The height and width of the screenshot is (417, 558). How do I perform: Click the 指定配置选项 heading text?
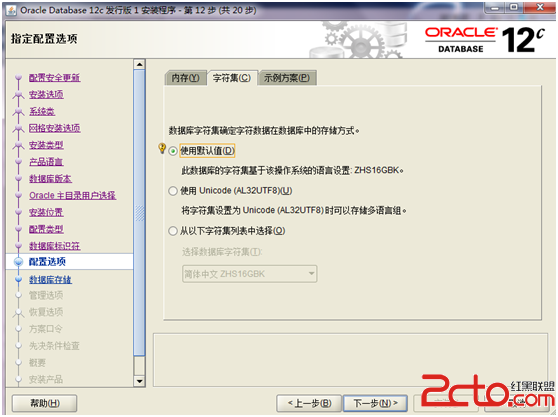pyautogui.click(x=44, y=38)
